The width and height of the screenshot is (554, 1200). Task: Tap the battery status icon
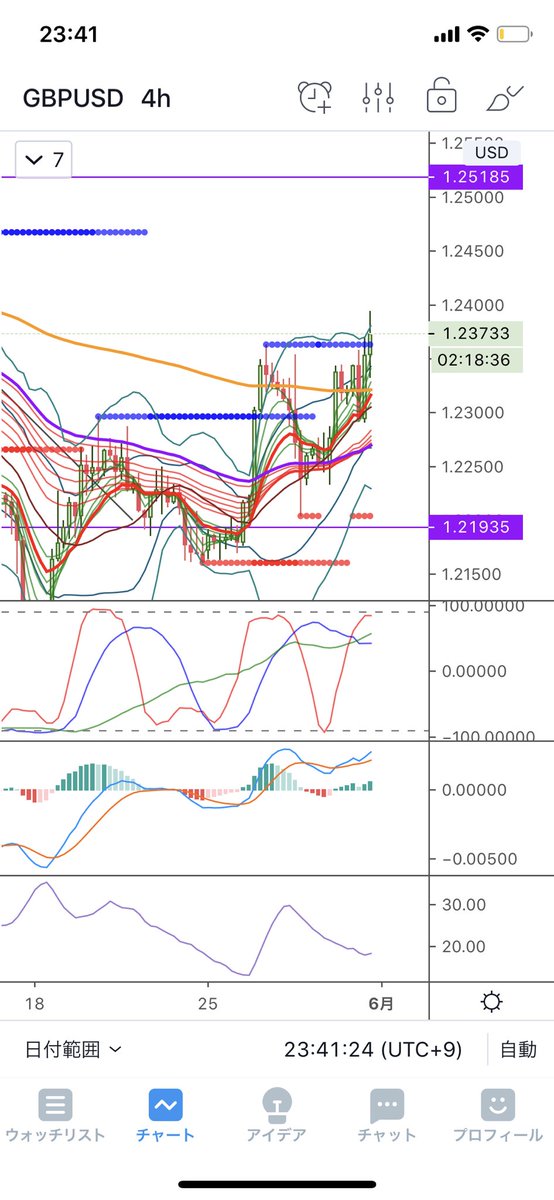coord(512,35)
